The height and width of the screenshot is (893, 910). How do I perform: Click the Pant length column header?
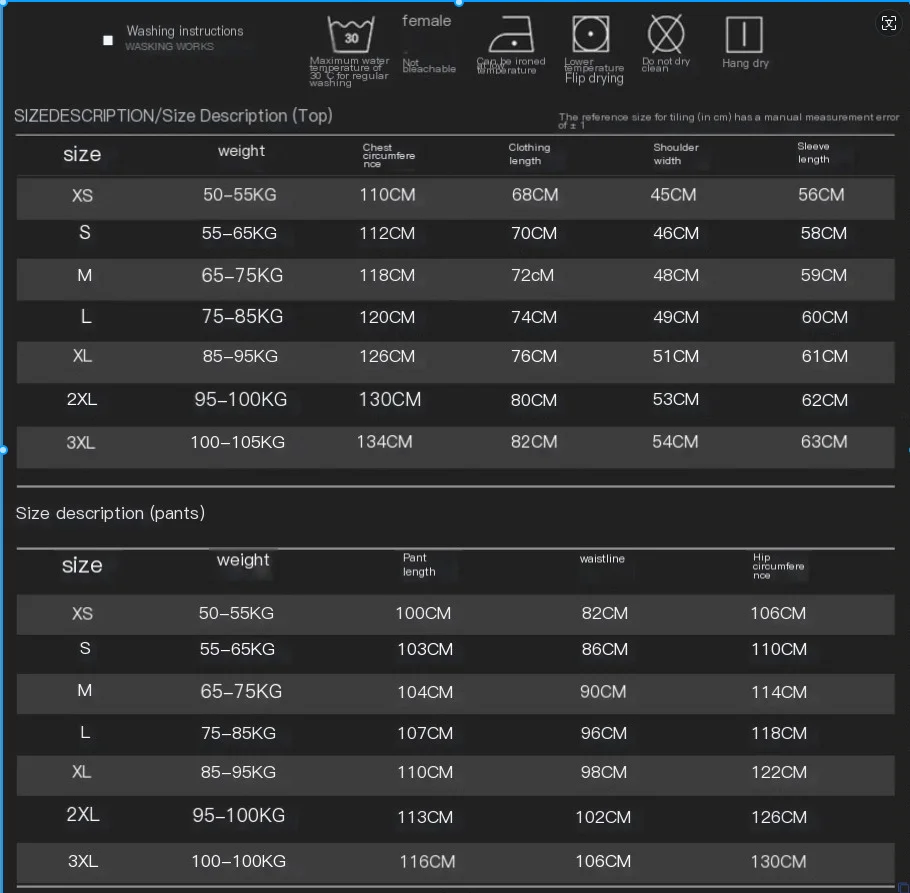click(419, 565)
